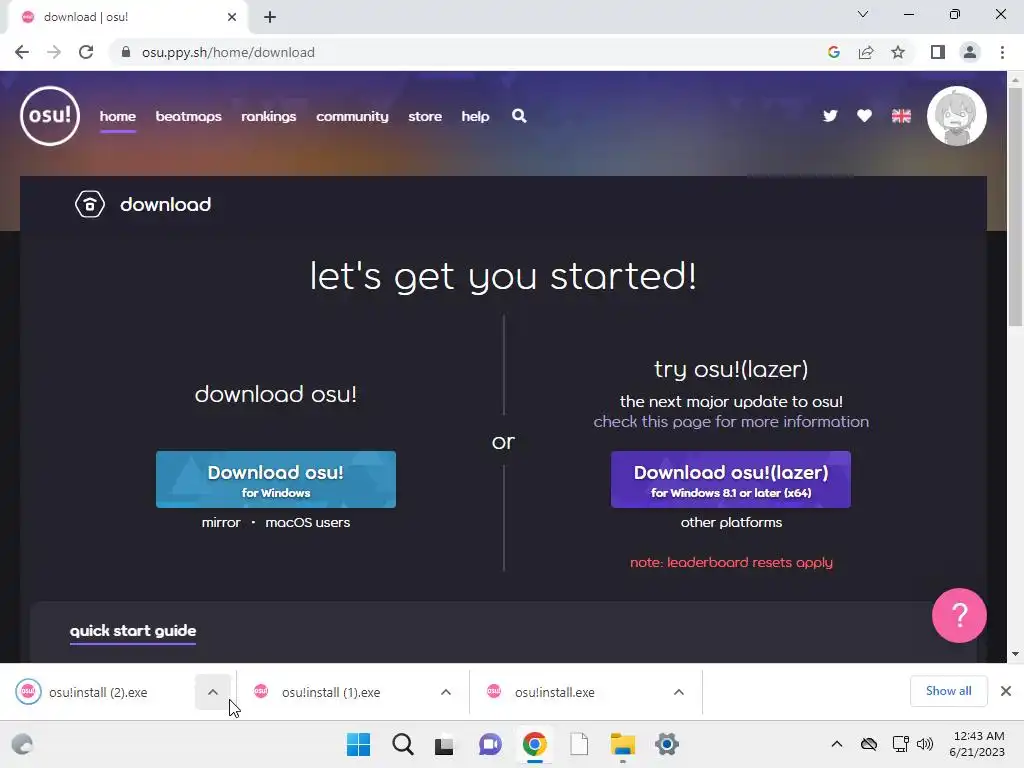1024x768 pixels.
Task: Open the help nav menu
Action: (x=475, y=116)
